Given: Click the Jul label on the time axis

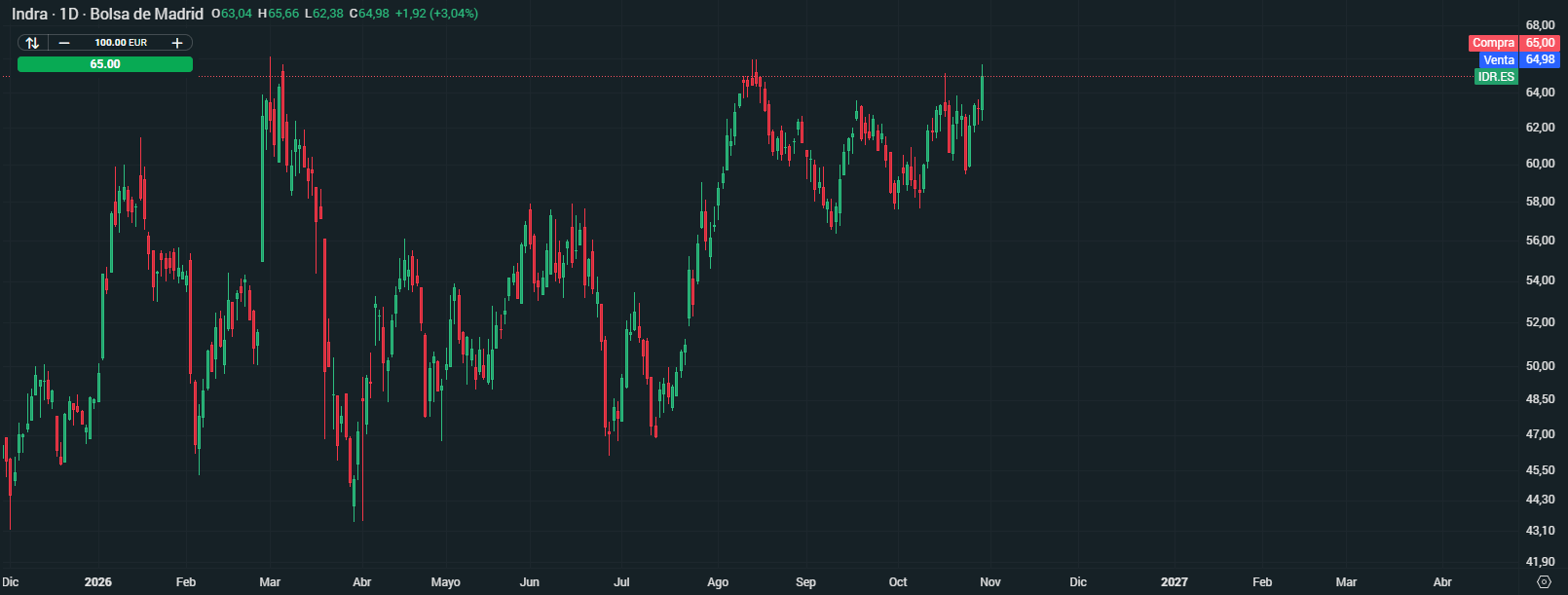Looking at the screenshot, I should [x=621, y=582].
